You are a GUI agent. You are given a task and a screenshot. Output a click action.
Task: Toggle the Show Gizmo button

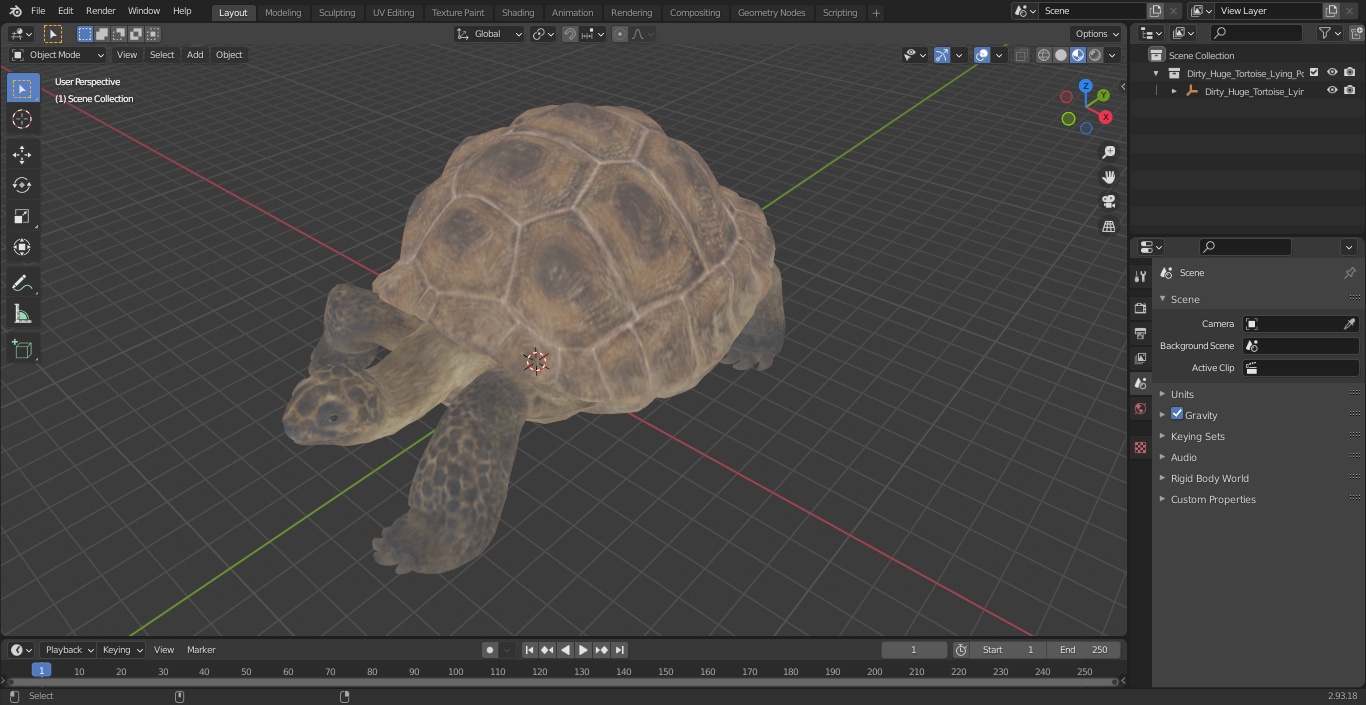[941, 55]
